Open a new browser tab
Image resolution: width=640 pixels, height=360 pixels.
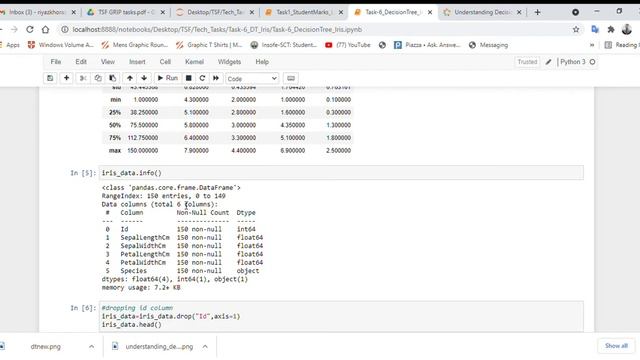537,12
